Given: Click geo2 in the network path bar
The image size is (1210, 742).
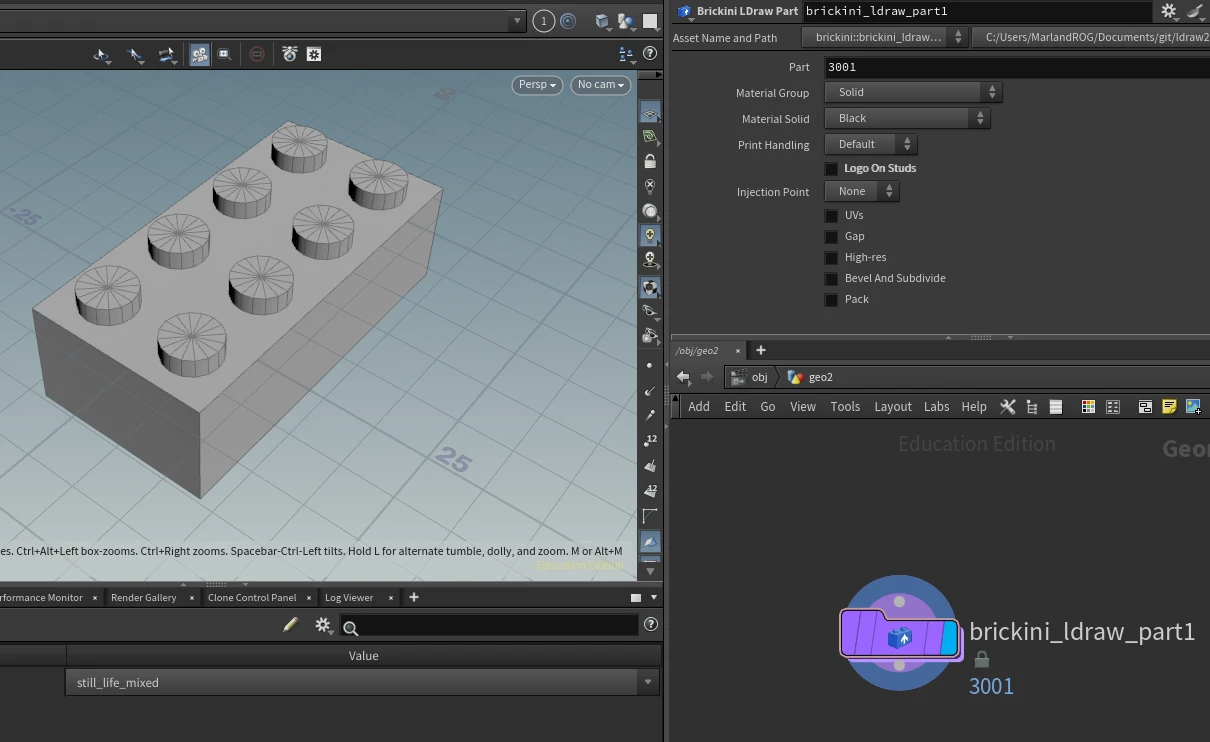Looking at the screenshot, I should pyautogui.click(x=811, y=377).
